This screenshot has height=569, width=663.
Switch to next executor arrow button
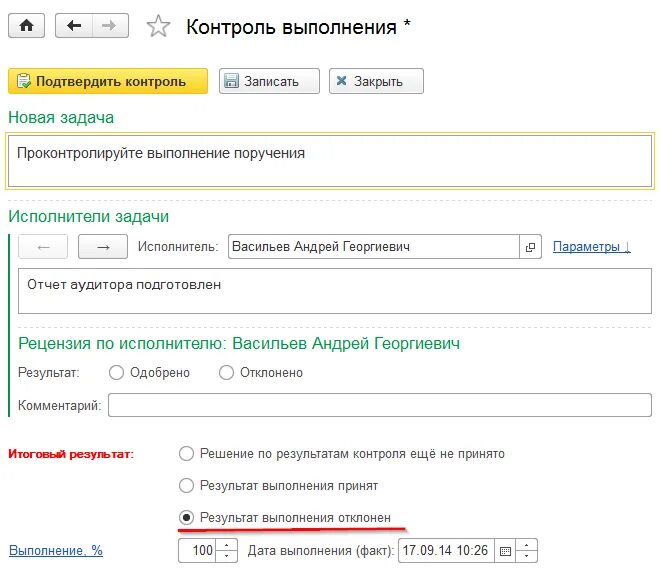click(102, 247)
